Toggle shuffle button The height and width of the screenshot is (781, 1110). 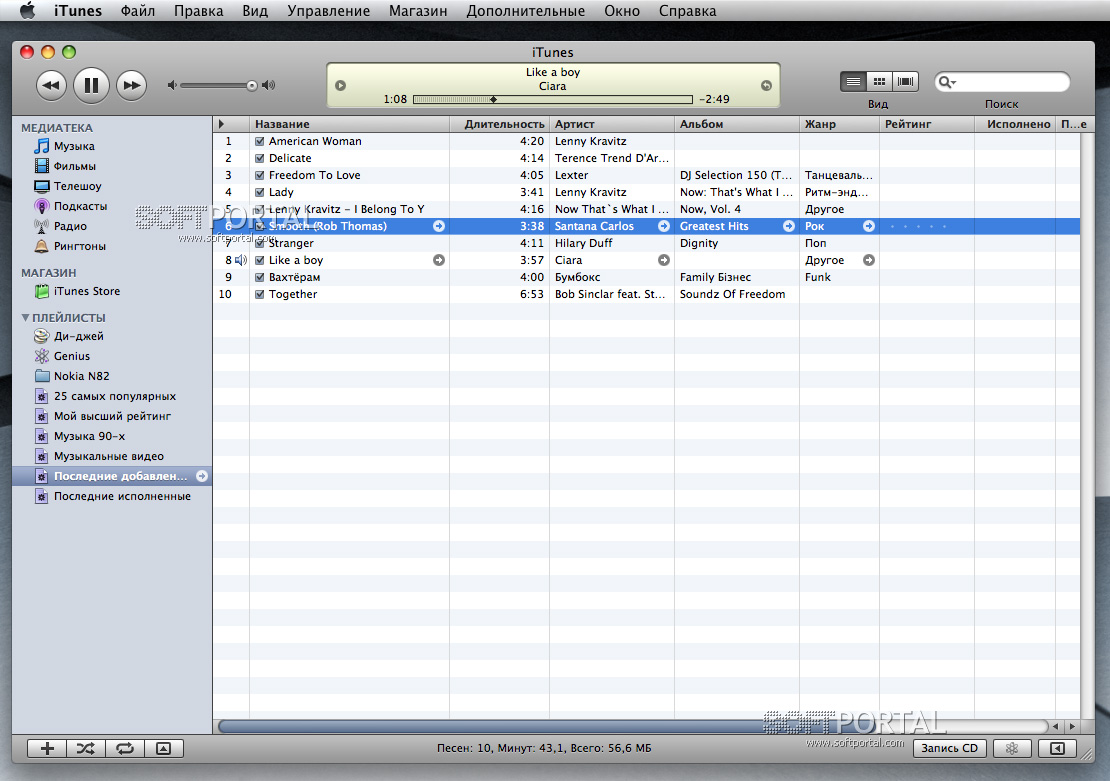86,748
